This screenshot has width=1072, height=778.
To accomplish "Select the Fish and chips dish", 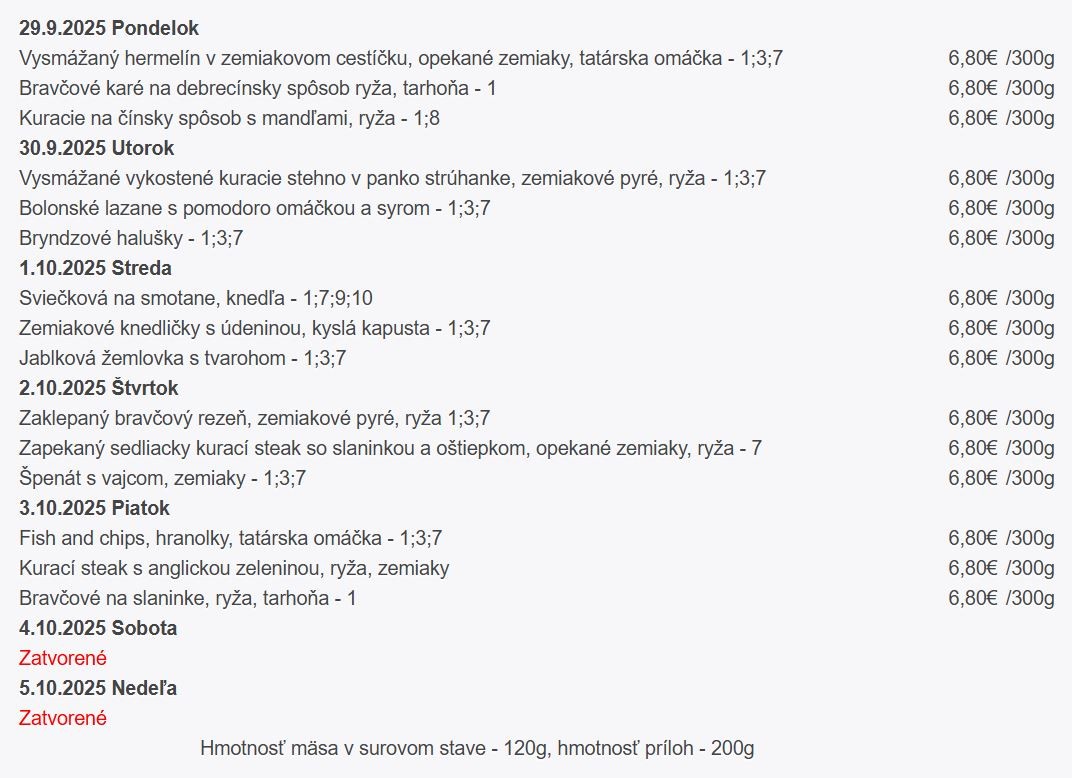I will [x=230, y=538].
